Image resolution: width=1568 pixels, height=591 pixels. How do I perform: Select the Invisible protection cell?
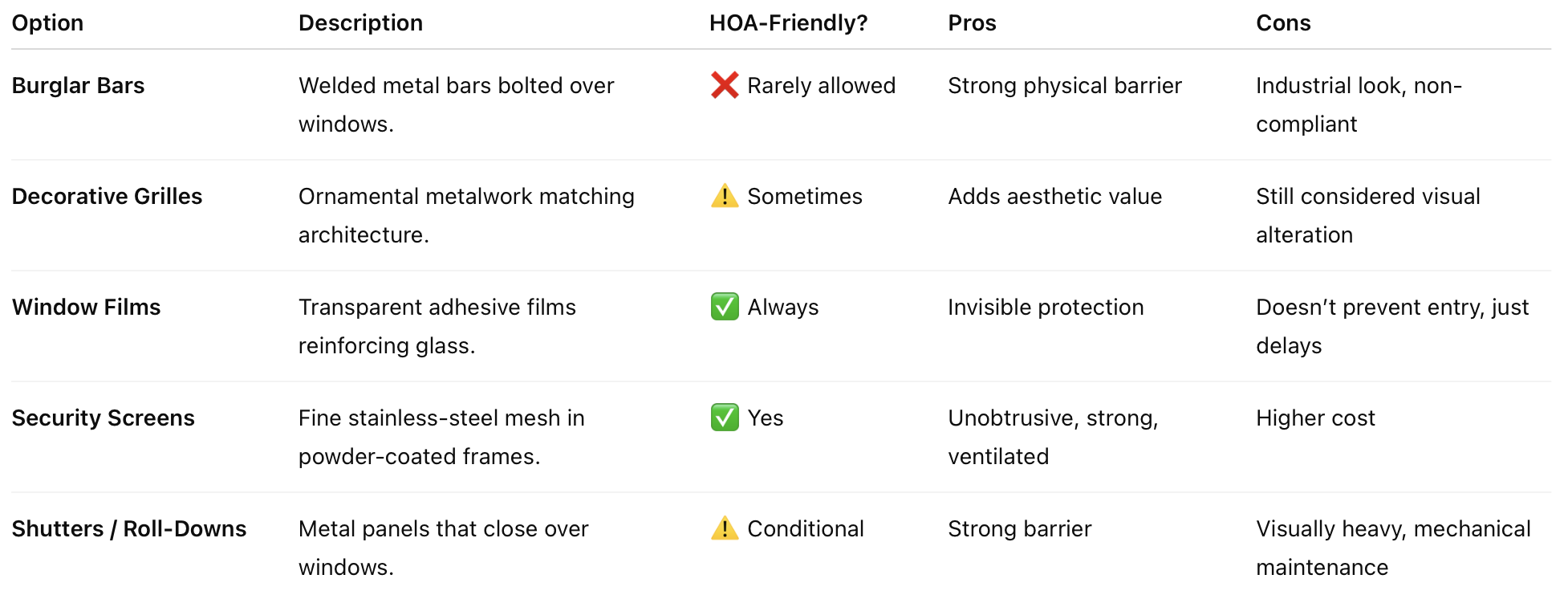[1046, 308]
